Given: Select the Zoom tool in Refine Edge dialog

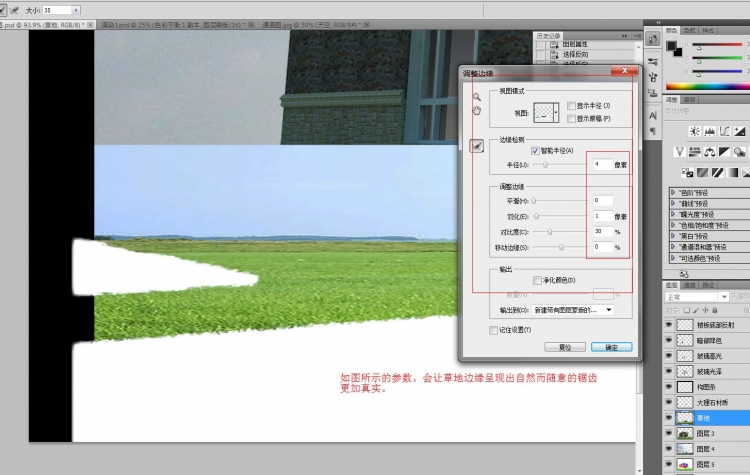Looking at the screenshot, I should [476, 97].
